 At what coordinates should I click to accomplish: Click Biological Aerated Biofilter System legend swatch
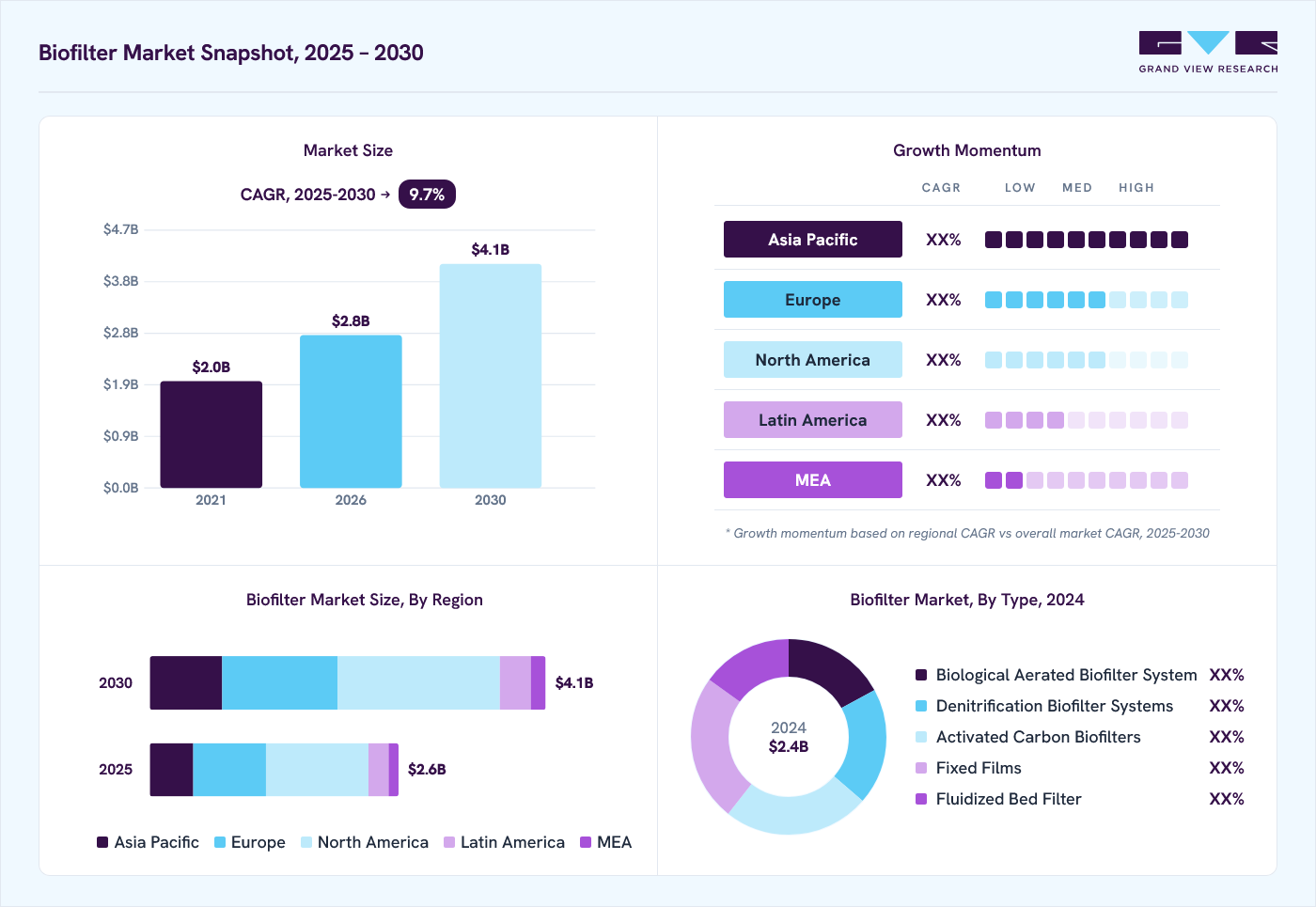[x=921, y=675]
